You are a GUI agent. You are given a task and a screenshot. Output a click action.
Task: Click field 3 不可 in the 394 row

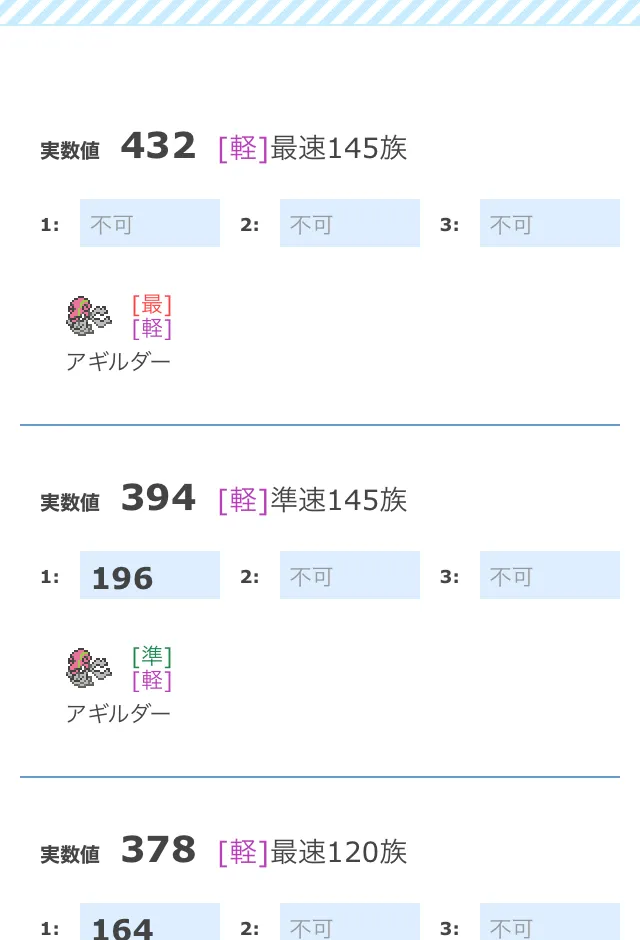[x=550, y=575]
